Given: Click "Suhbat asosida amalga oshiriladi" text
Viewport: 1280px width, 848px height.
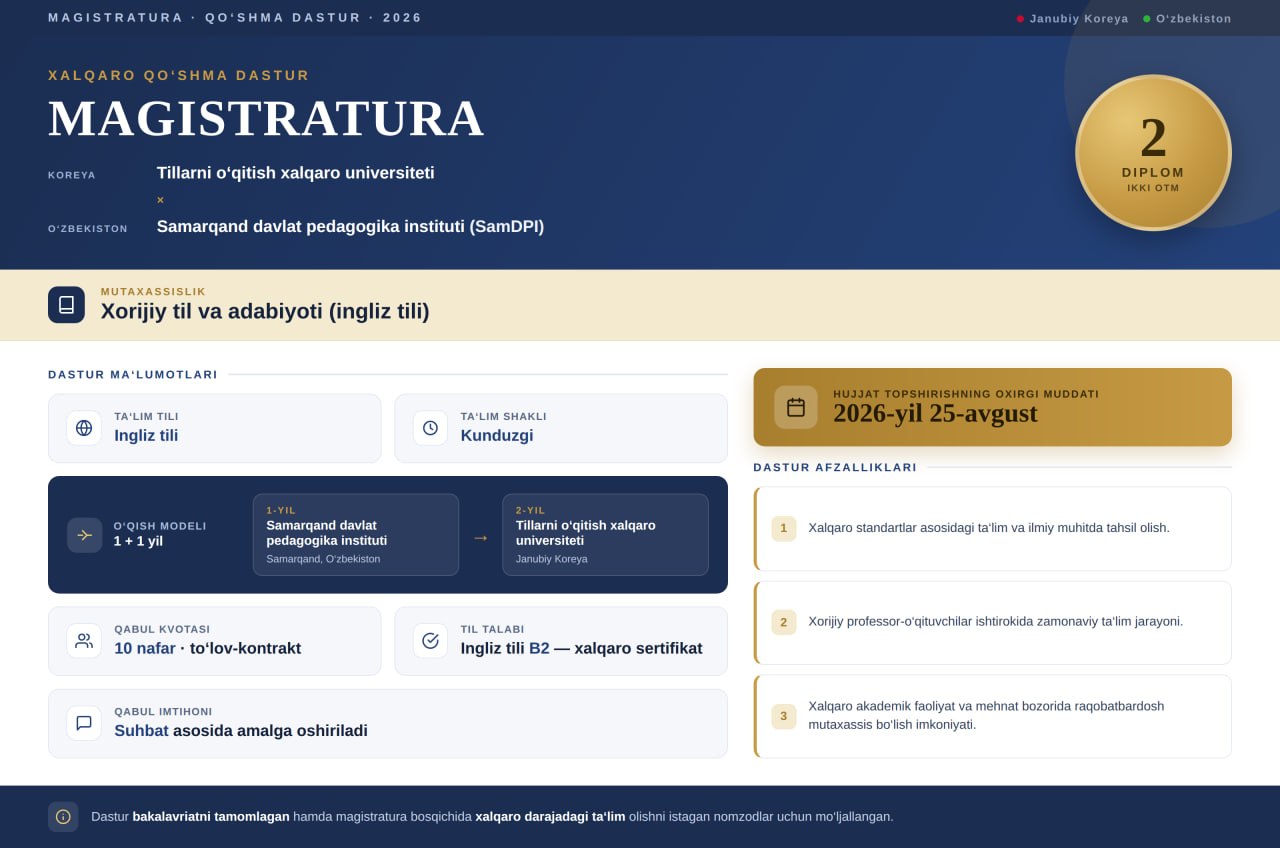Looking at the screenshot, I should [x=241, y=731].
